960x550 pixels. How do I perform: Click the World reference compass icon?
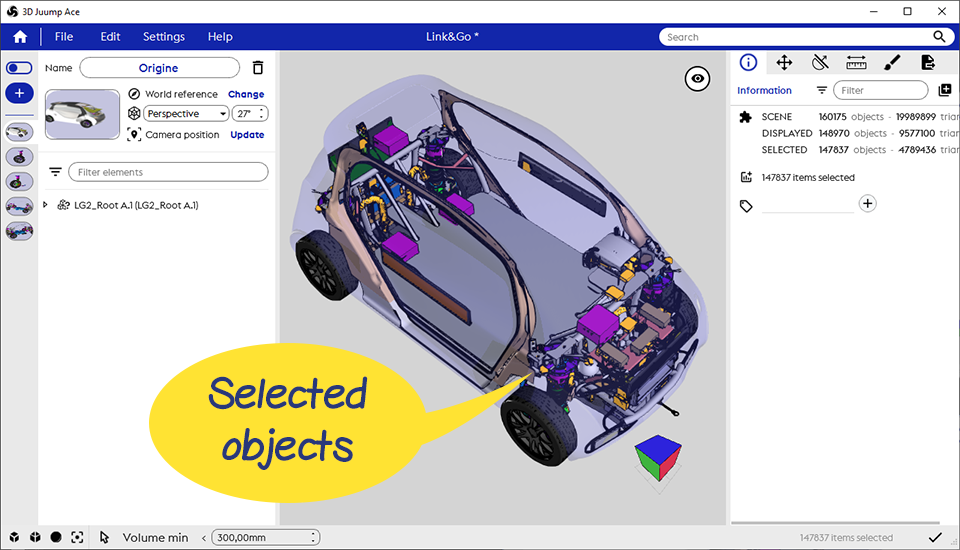[x=134, y=94]
